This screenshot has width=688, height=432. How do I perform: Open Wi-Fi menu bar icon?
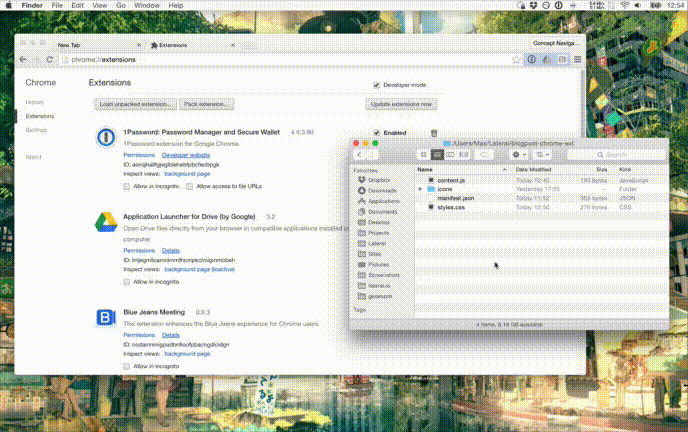(624, 5)
